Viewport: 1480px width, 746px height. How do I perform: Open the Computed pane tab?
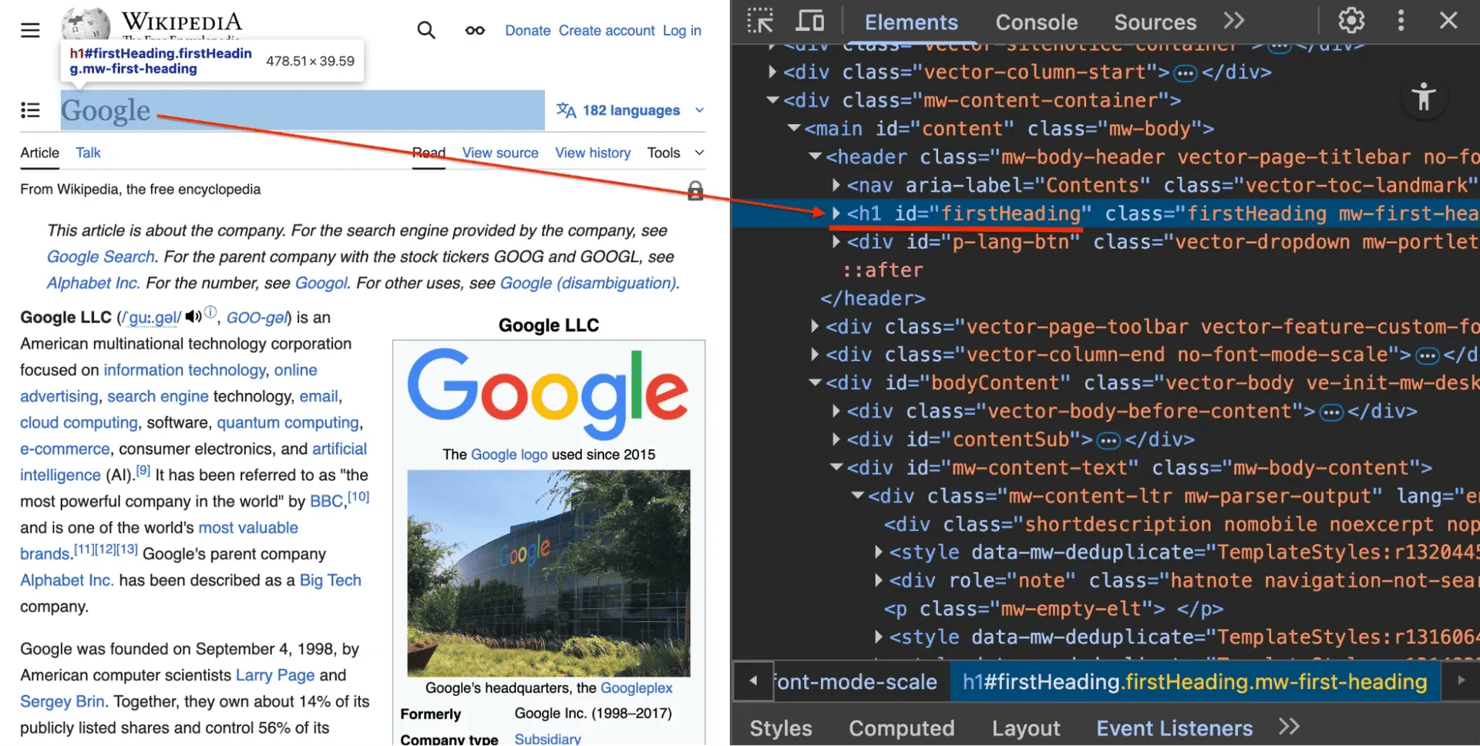pyautogui.click(x=902, y=728)
